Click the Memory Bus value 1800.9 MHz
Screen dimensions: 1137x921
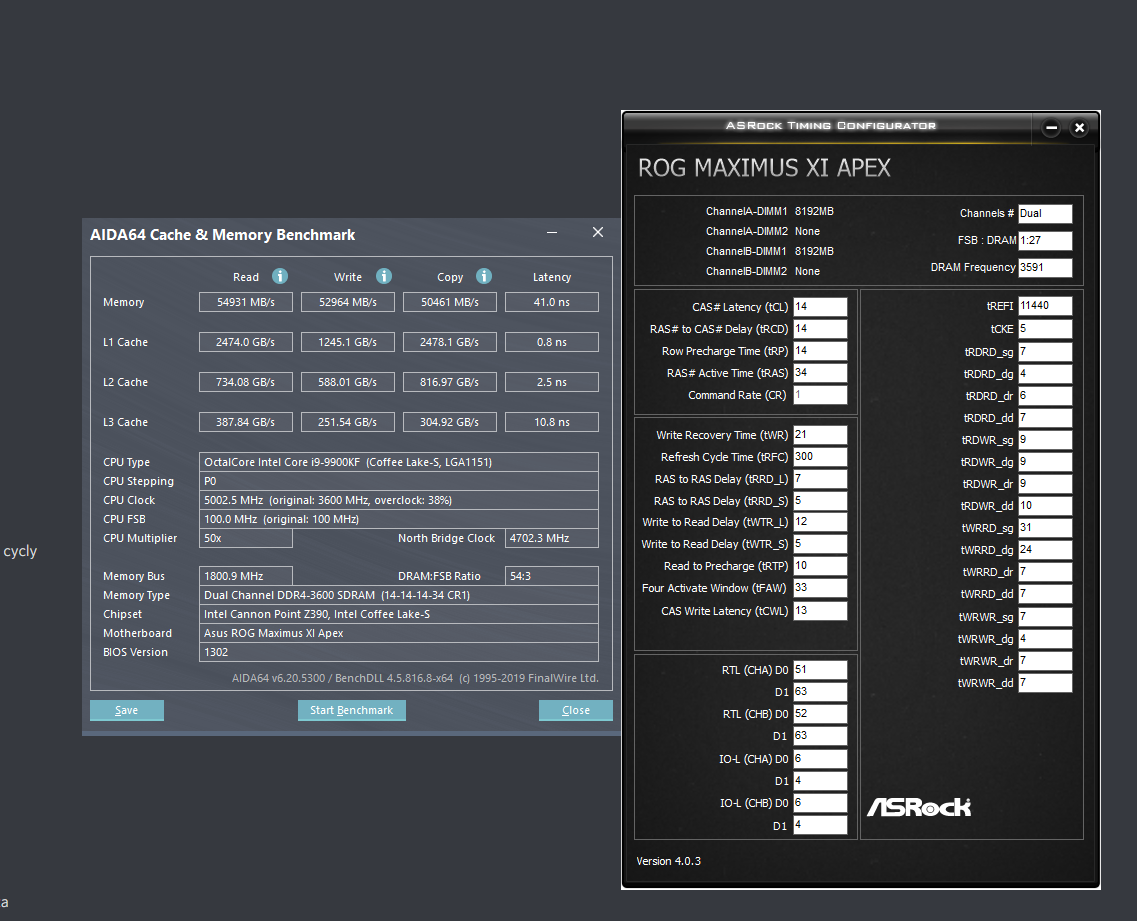tap(246, 576)
